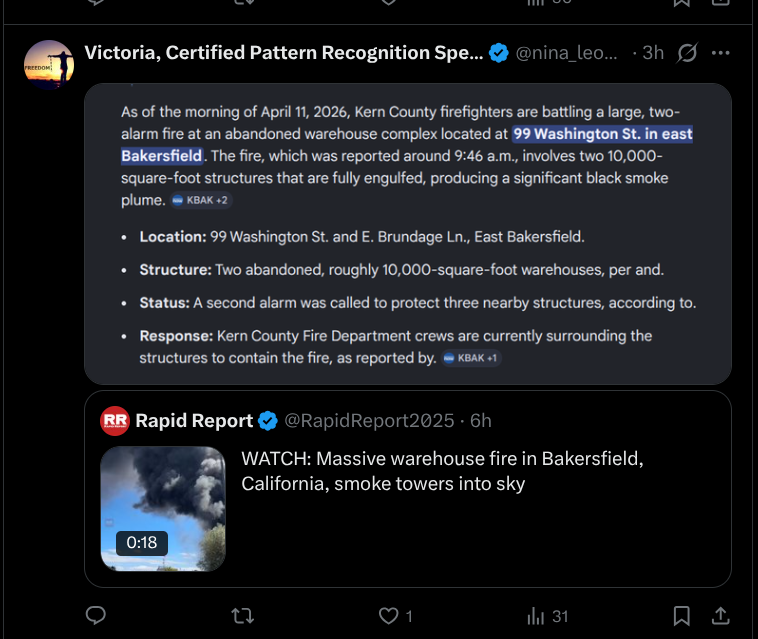Open the three-dot more options menu
The height and width of the screenshot is (639, 758).
[x=720, y=53]
